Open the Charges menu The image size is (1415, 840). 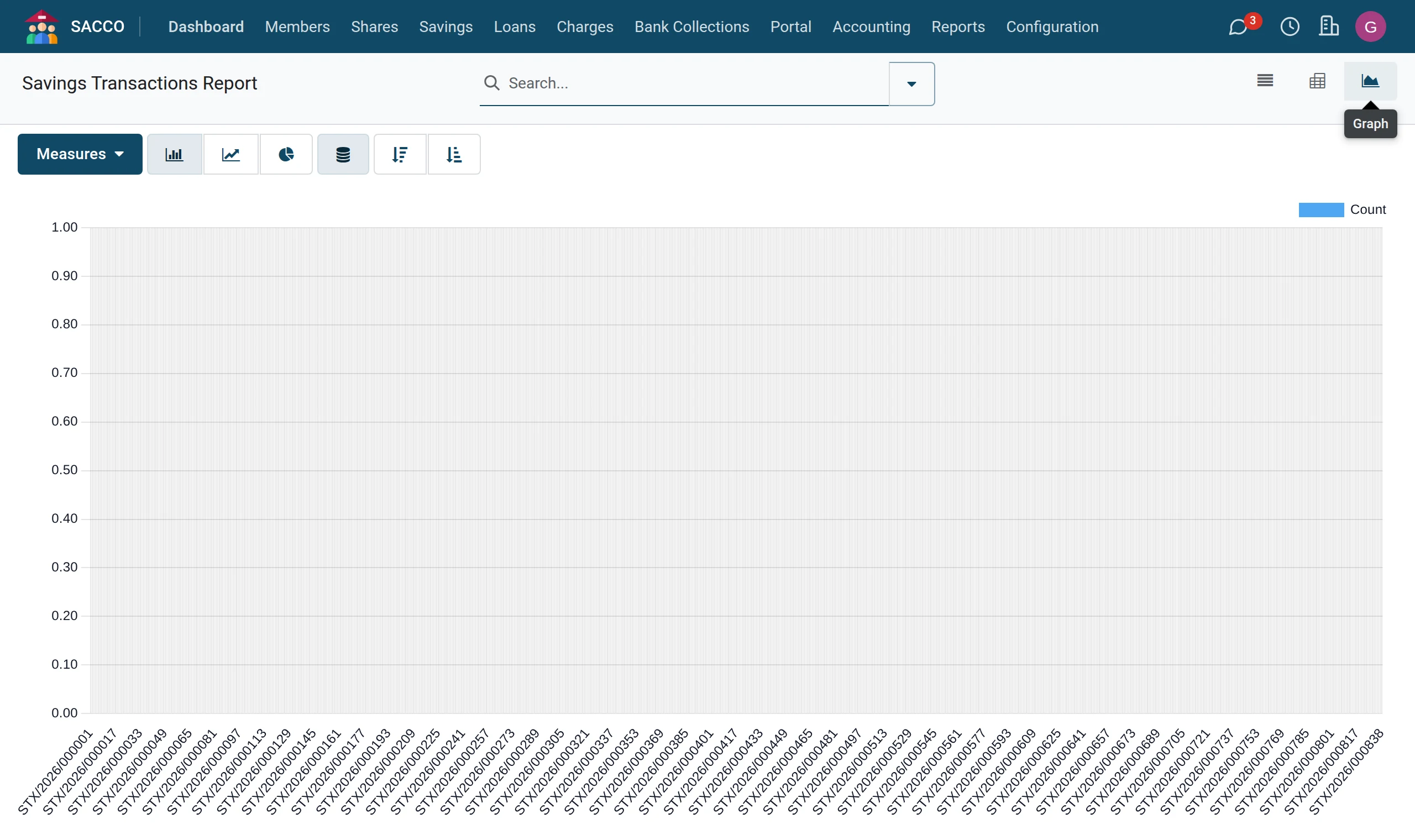coord(585,27)
